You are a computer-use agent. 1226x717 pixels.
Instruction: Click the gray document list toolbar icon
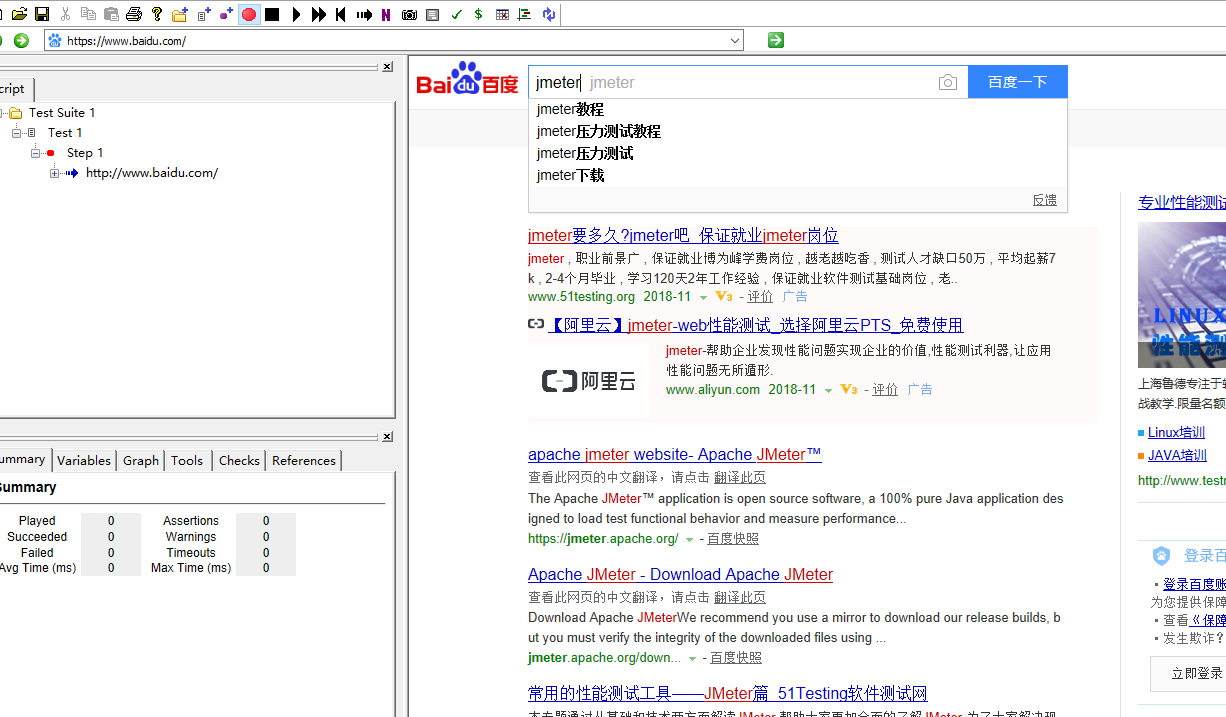point(432,14)
